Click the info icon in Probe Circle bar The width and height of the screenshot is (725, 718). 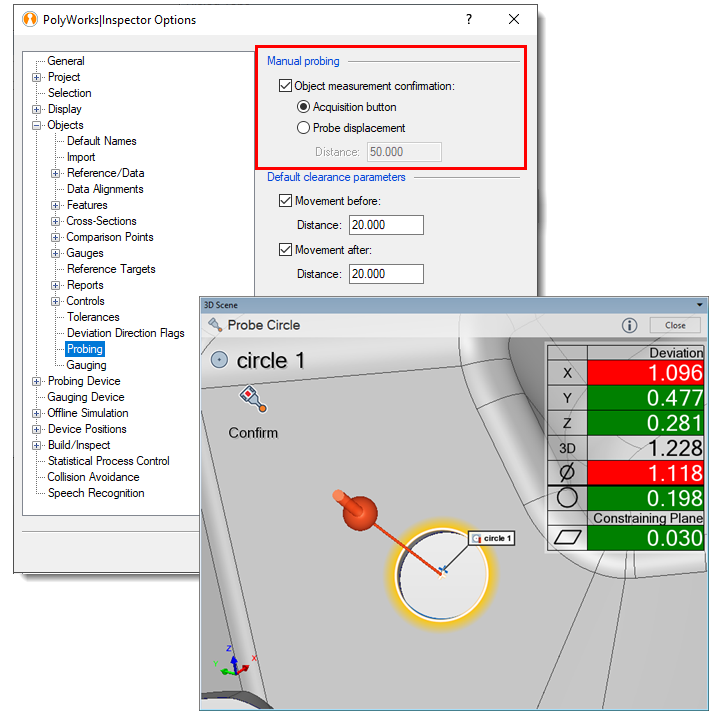click(x=629, y=325)
